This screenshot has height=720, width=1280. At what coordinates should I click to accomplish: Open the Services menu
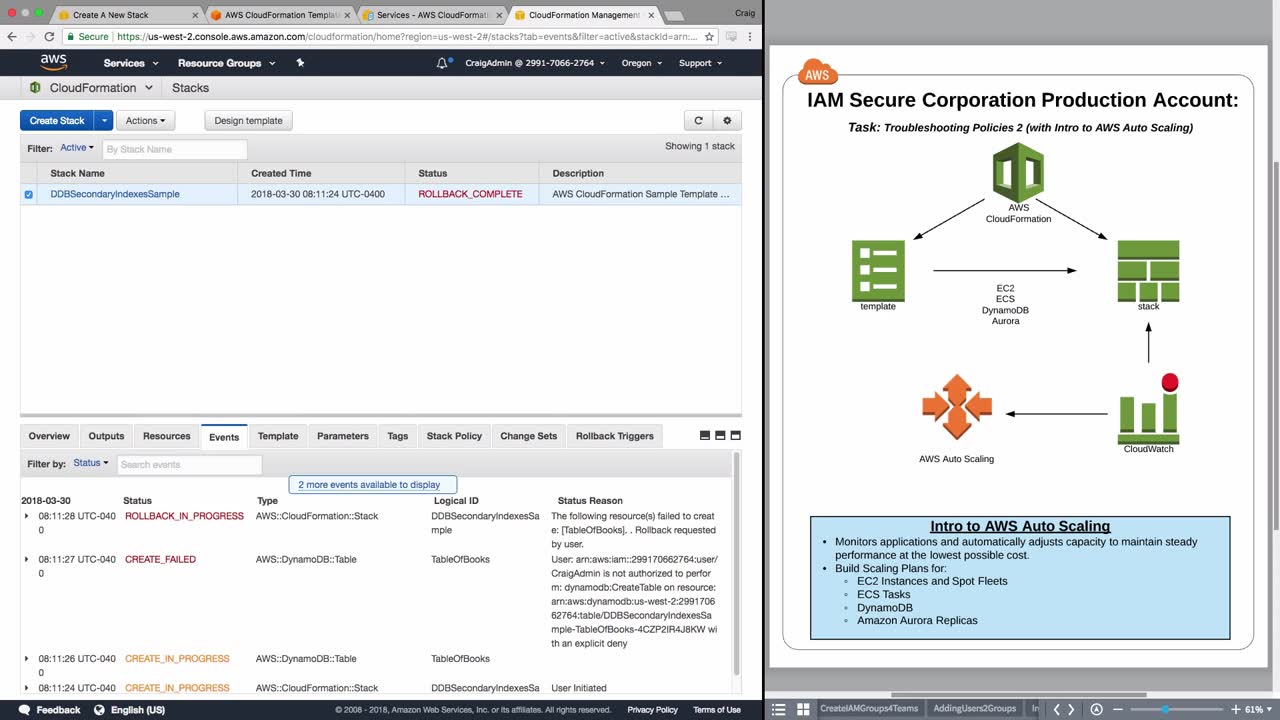pos(131,63)
